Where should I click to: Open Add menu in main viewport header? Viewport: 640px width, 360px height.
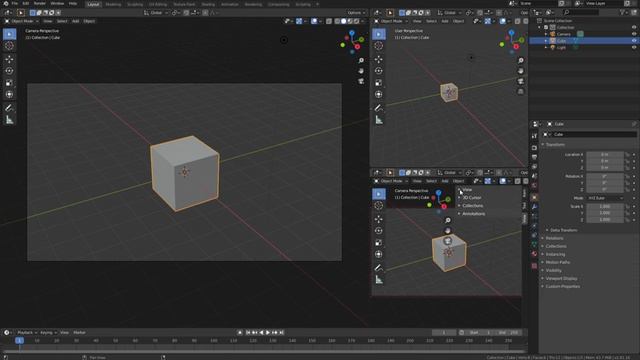pos(76,21)
